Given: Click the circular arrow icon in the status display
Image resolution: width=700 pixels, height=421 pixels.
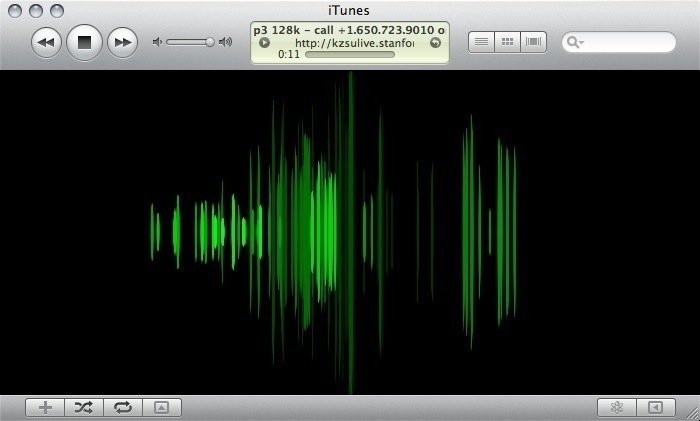Looking at the screenshot, I should [x=435, y=42].
